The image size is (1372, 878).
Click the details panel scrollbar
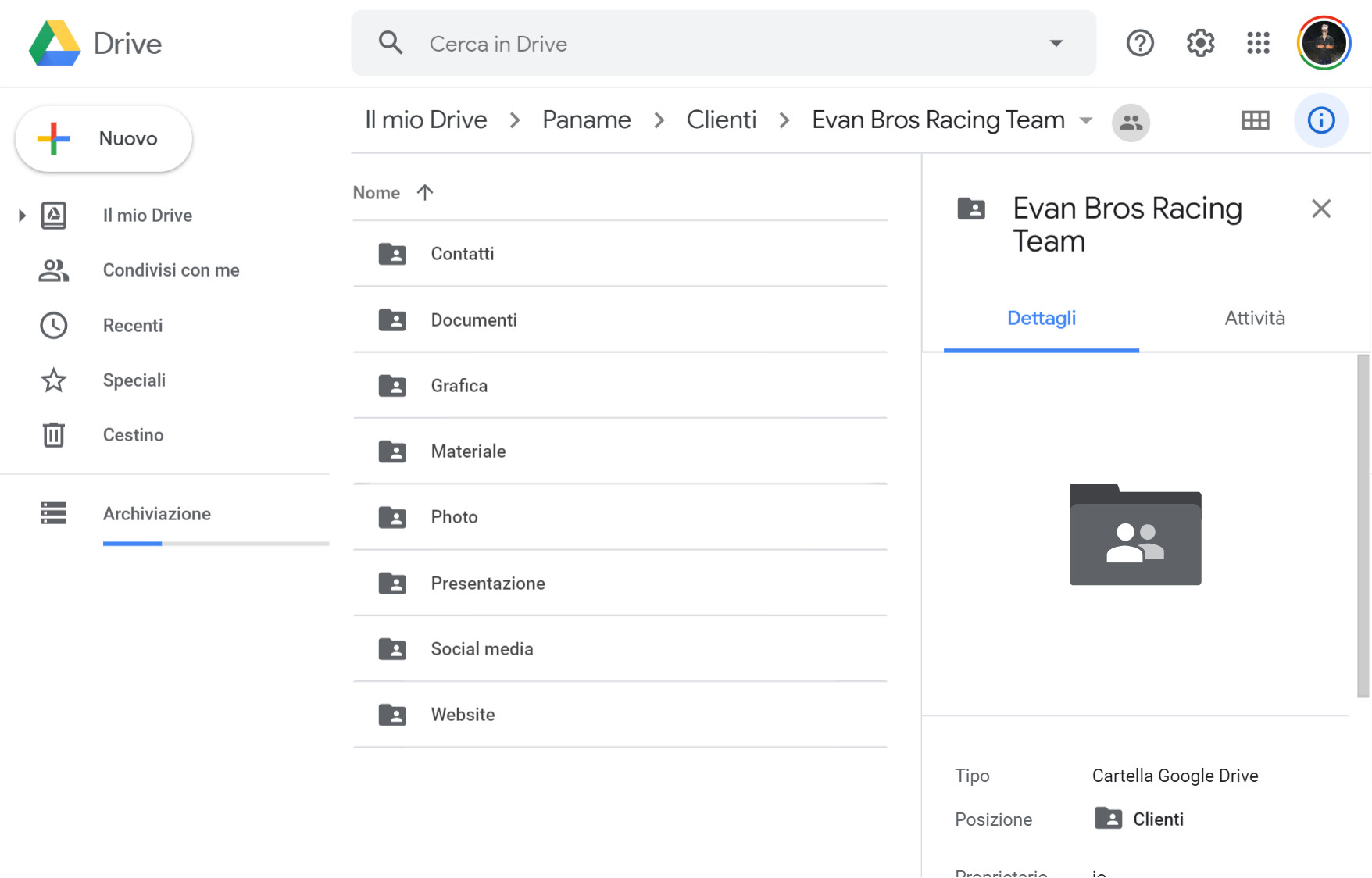tap(1363, 525)
